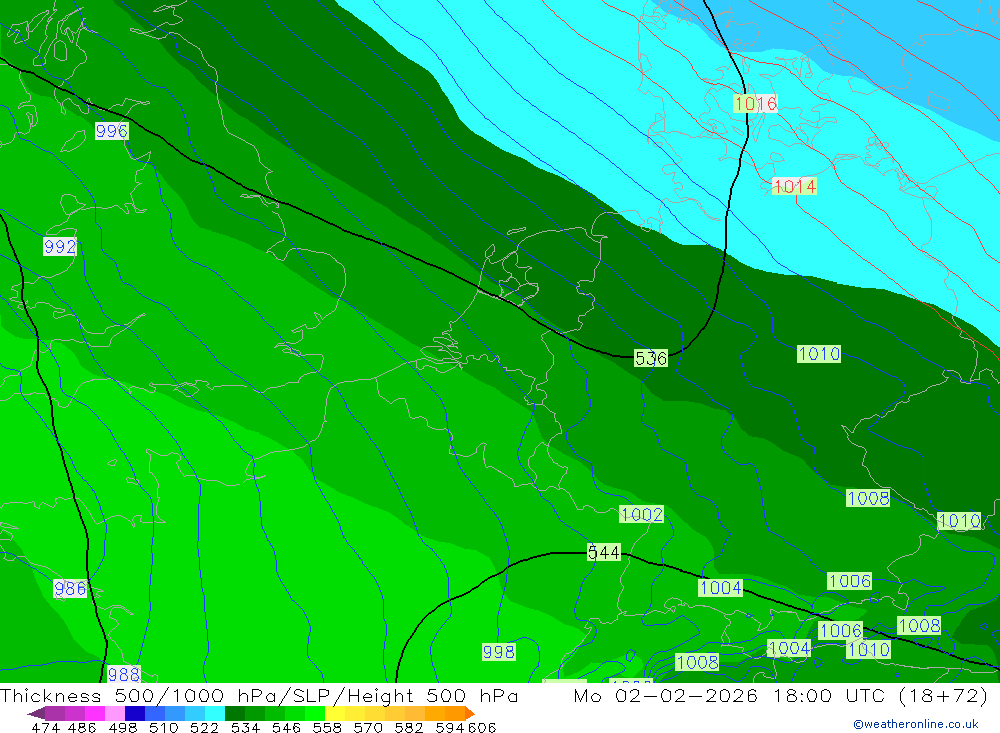
Task: Click the forecast date 'Mo 02-02-2026 18:00 UTC (18+72)'
Action: 781,695
